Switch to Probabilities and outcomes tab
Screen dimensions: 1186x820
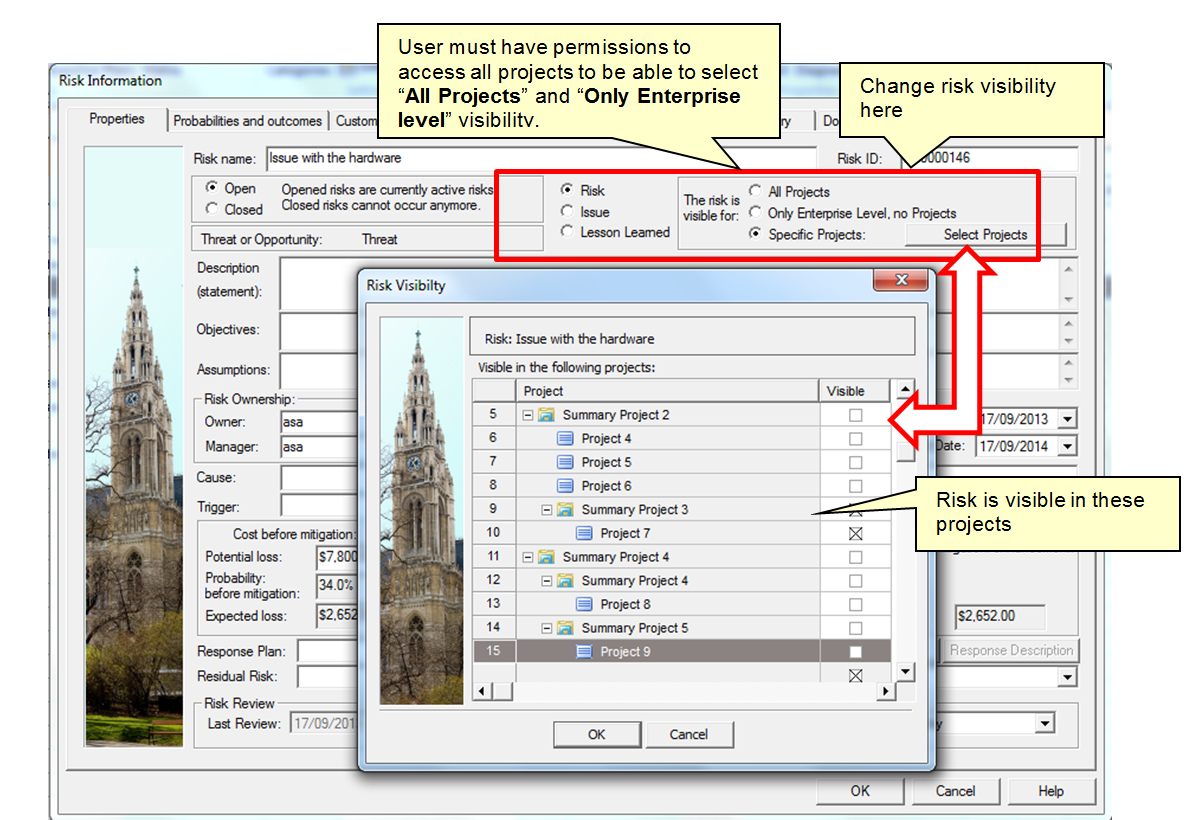(x=247, y=121)
